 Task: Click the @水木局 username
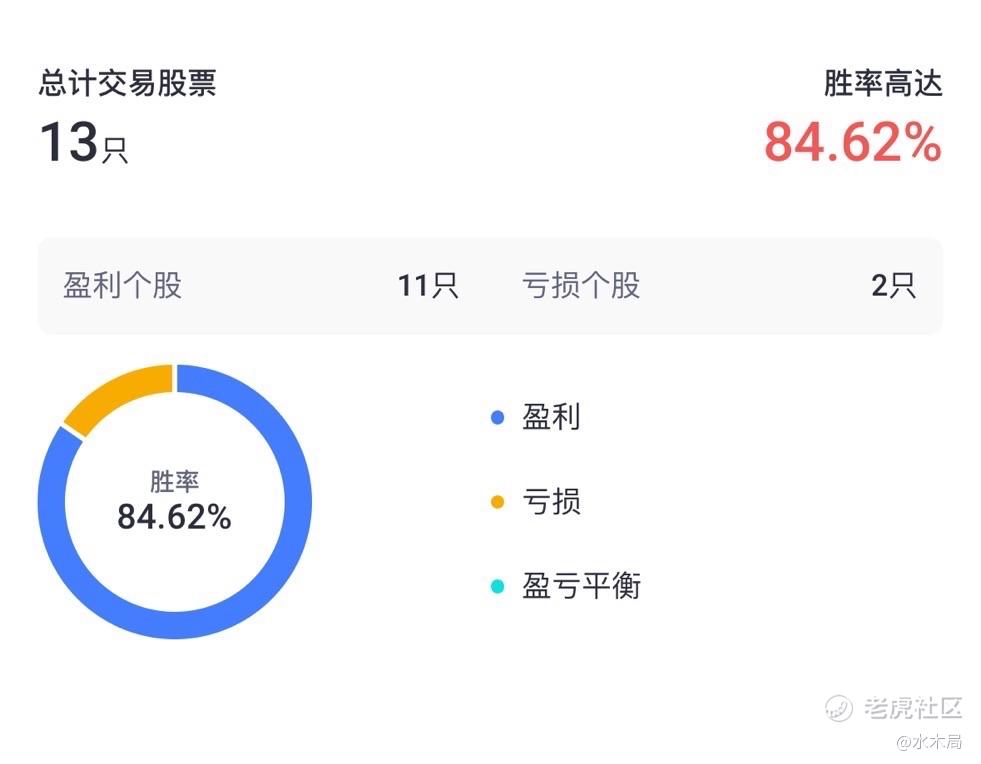[928, 742]
